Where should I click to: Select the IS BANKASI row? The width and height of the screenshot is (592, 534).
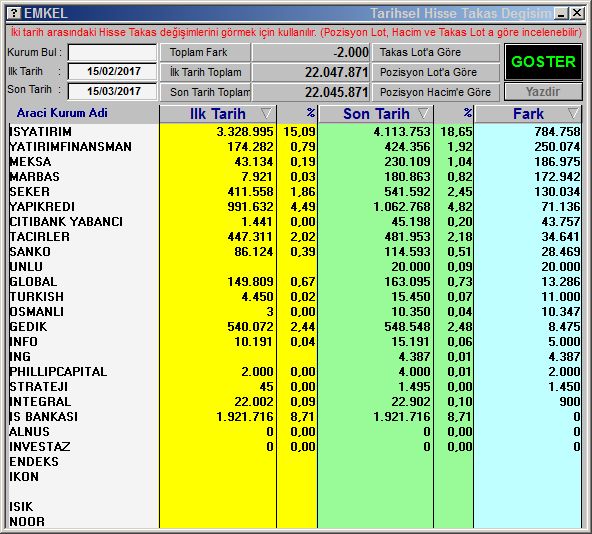(x=294, y=417)
